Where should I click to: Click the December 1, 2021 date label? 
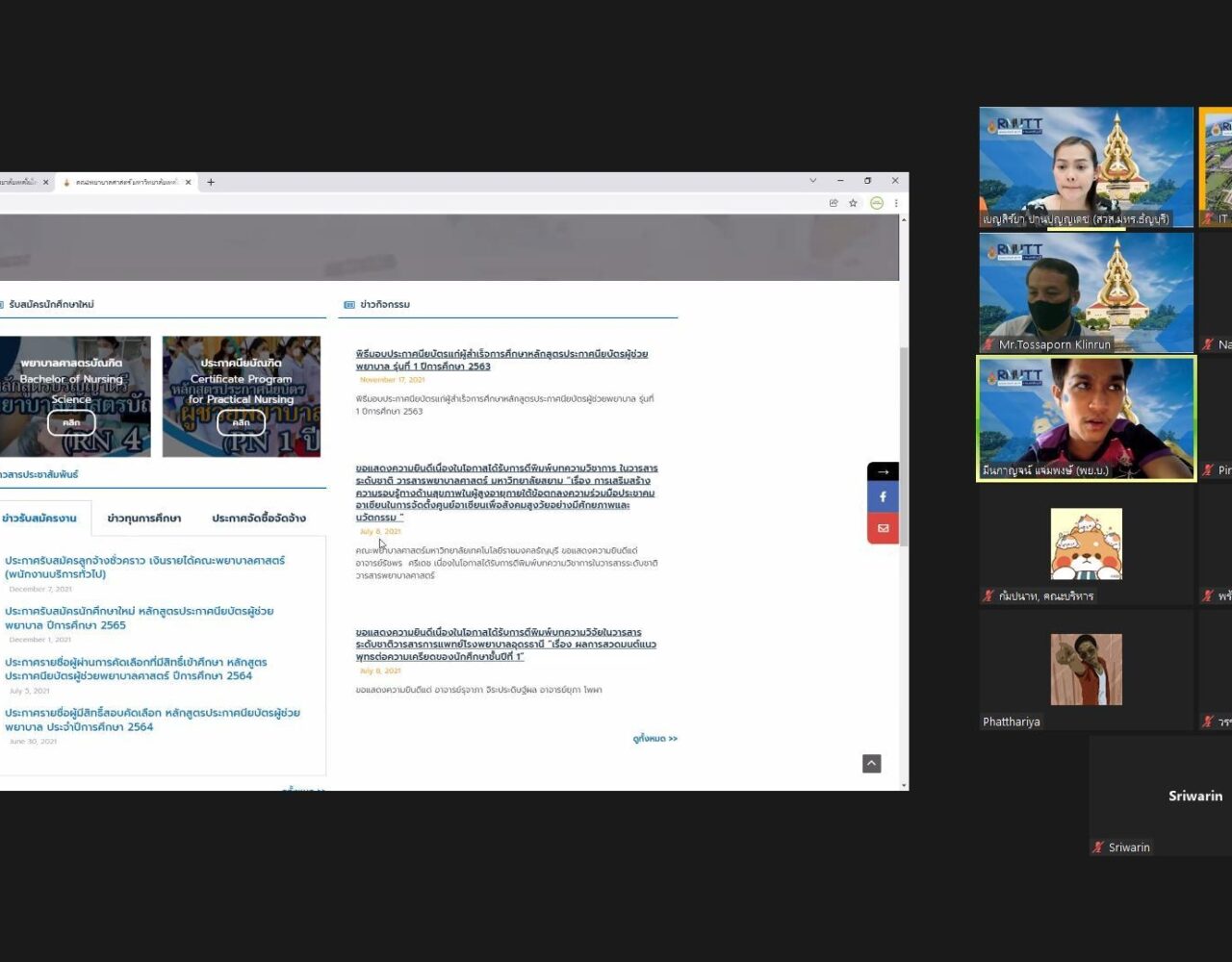39,640
